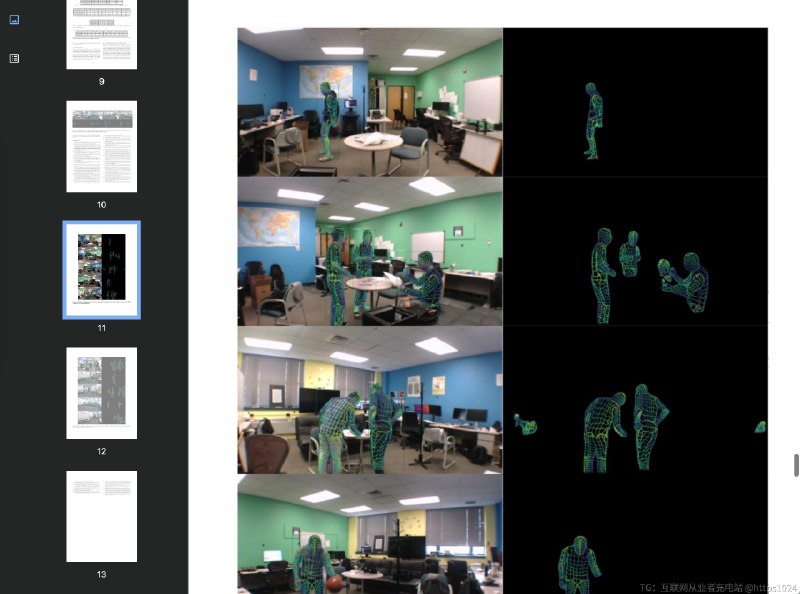The width and height of the screenshot is (800, 594).
Task: Click the page number label 12
Action: (101, 451)
